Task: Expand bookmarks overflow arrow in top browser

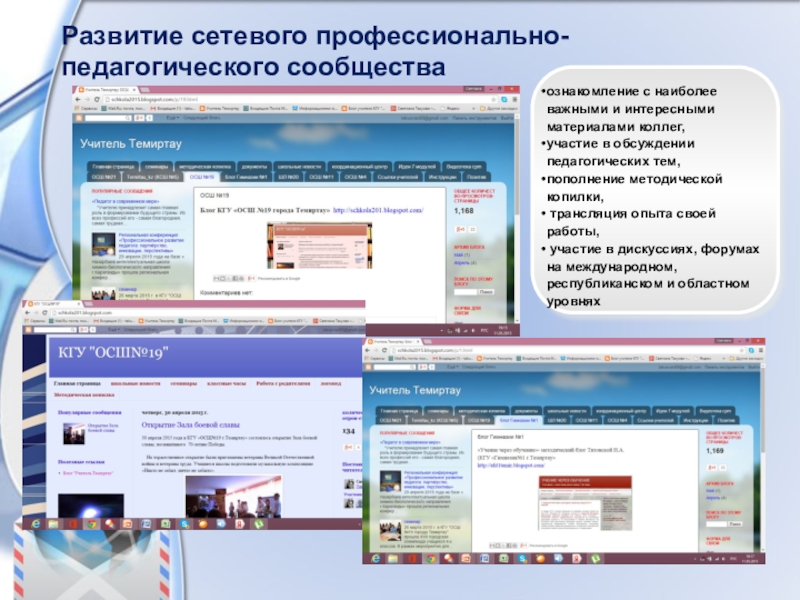Action: (473, 108)
